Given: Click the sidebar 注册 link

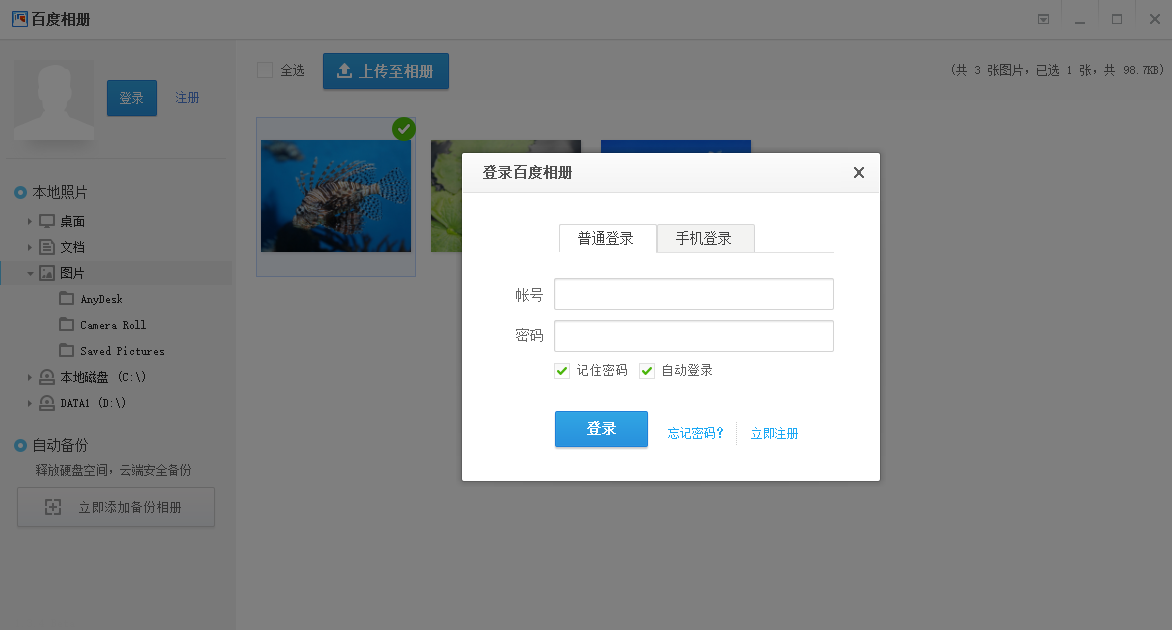Looking at the screenshot, I should click(187, 98).
